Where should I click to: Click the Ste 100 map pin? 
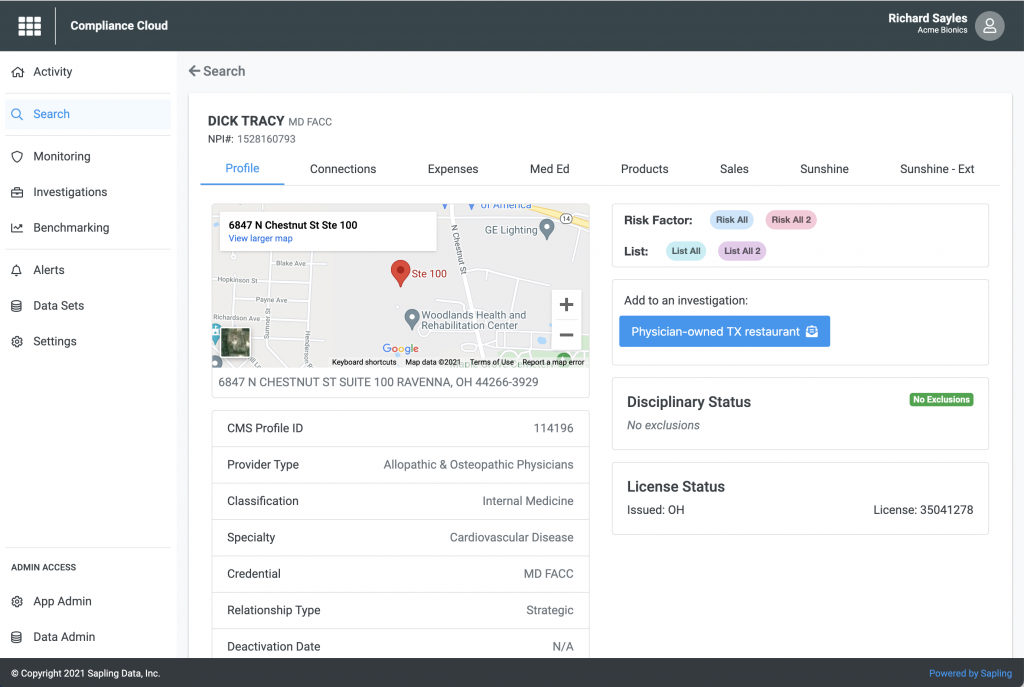400,271
